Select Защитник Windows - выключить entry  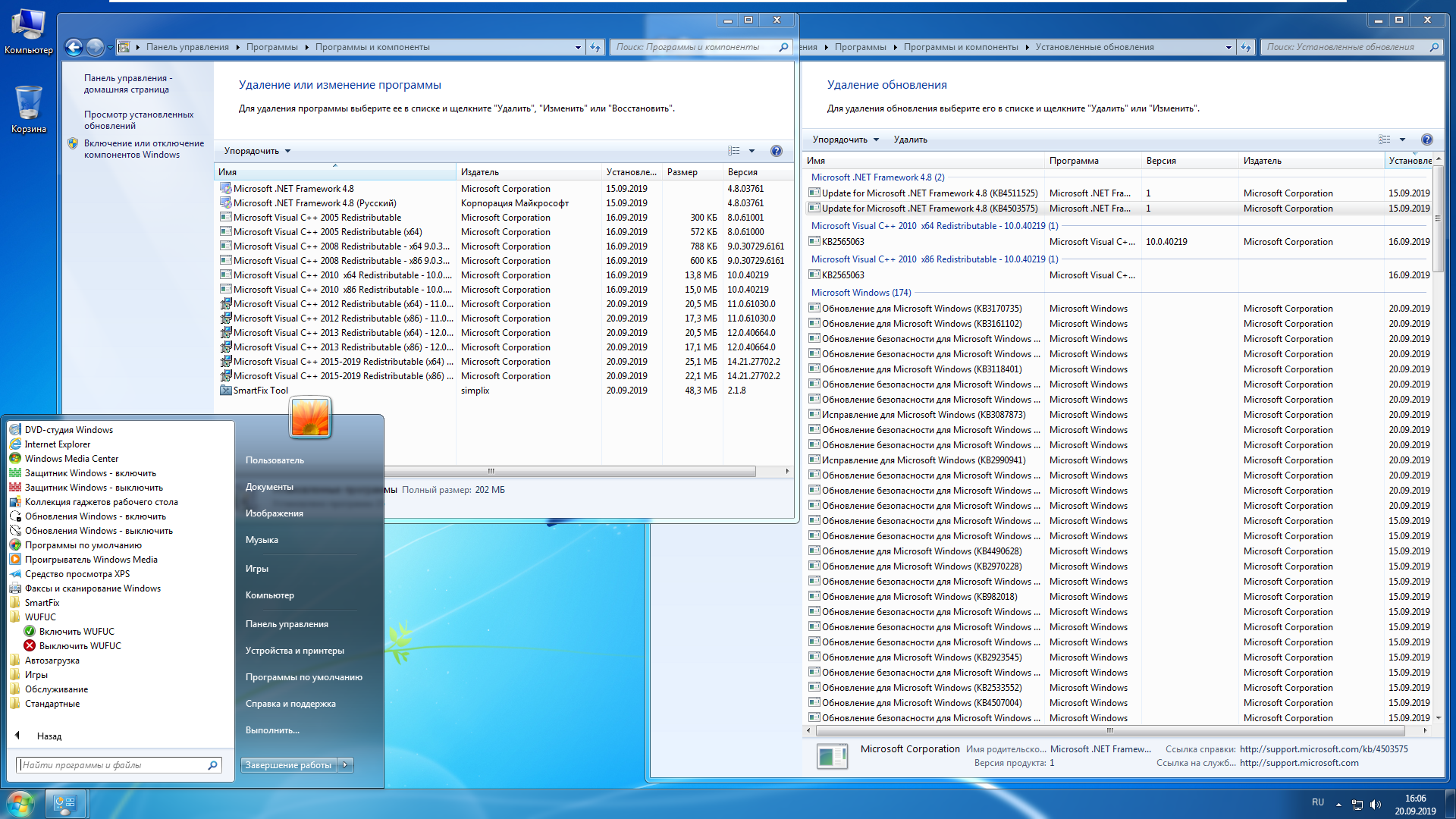click(x=93, y=488)
